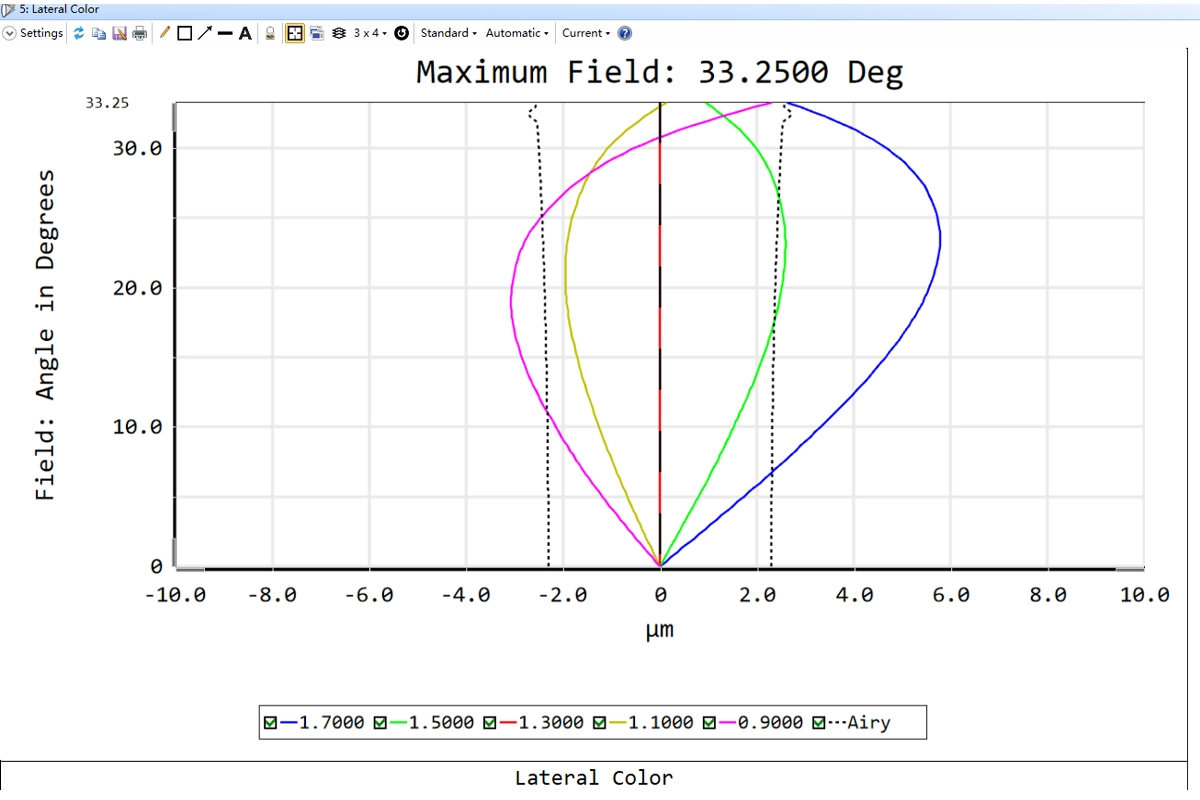
Task: Select the text annotation 'A' tool
Action: coord(244,33)
